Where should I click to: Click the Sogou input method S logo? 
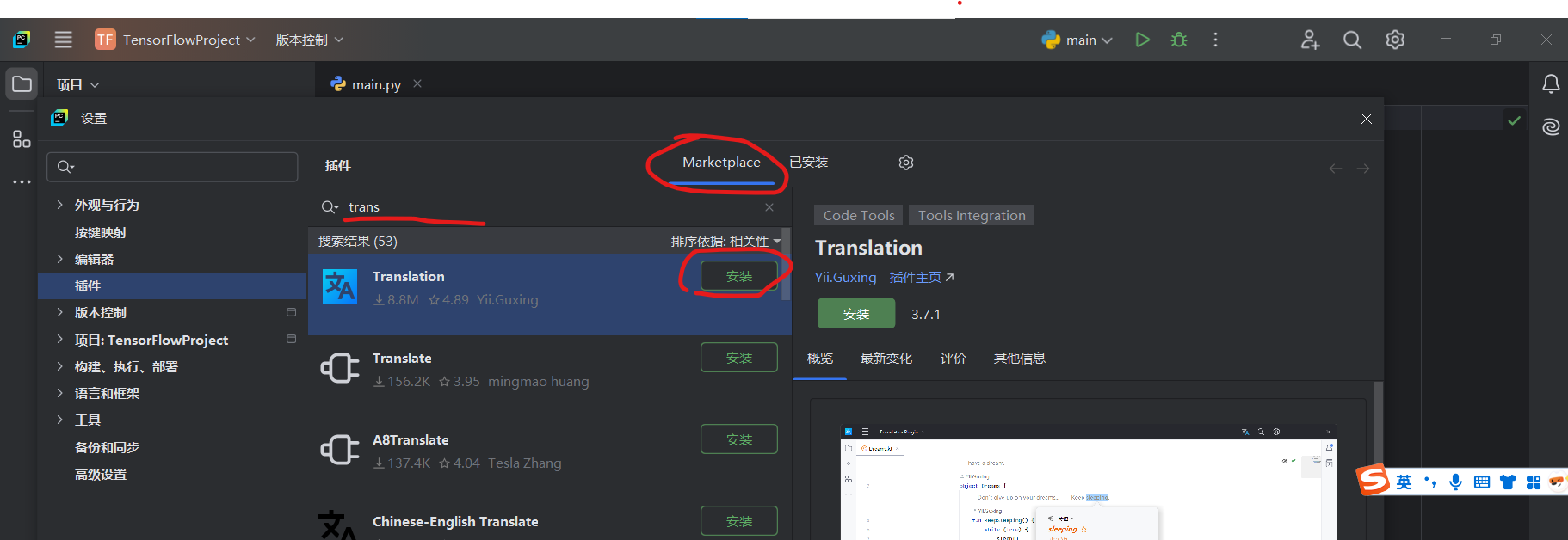(x=1373, y=480)
